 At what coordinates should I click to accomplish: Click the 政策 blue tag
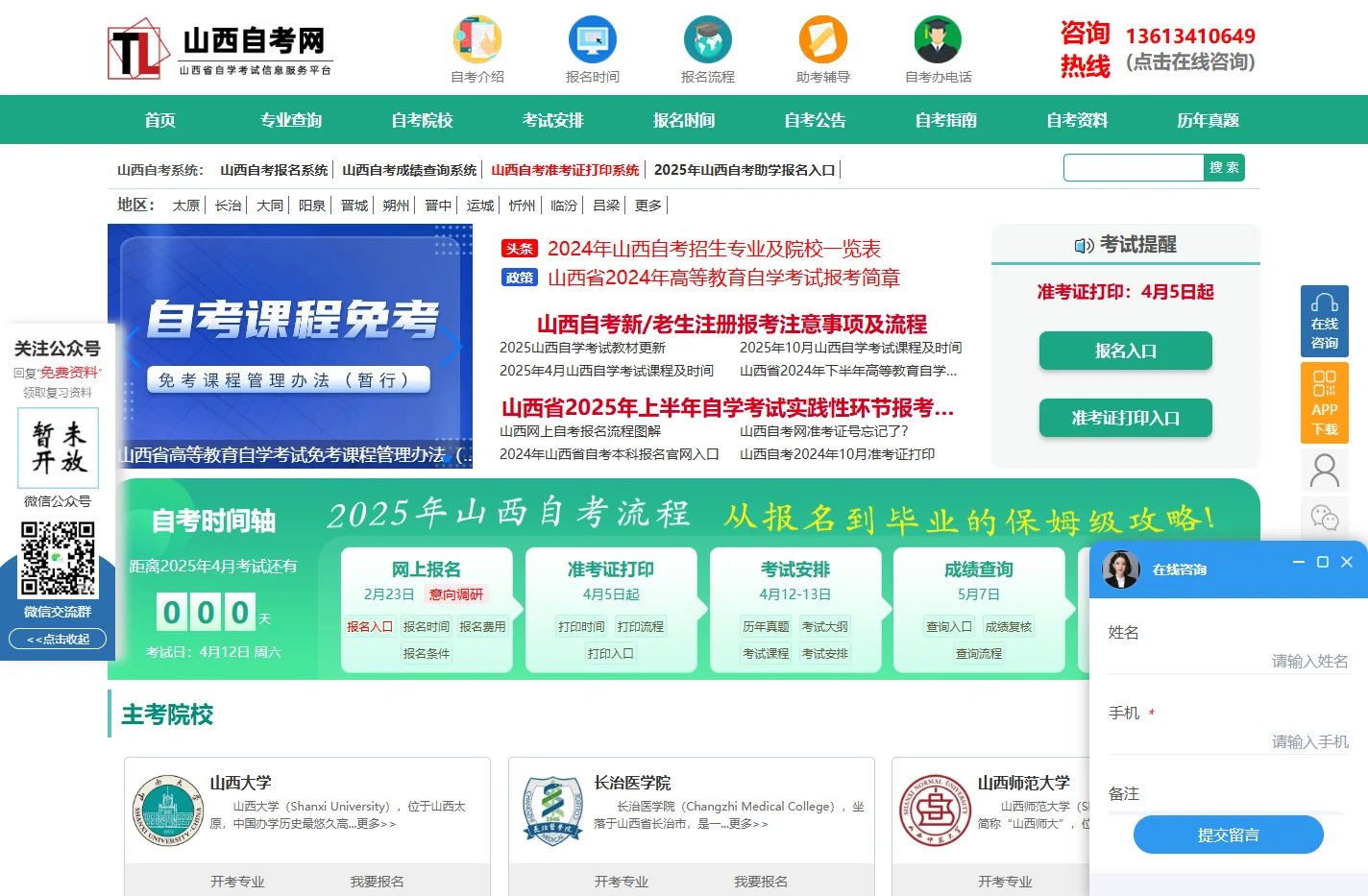(x=520, y=278)
